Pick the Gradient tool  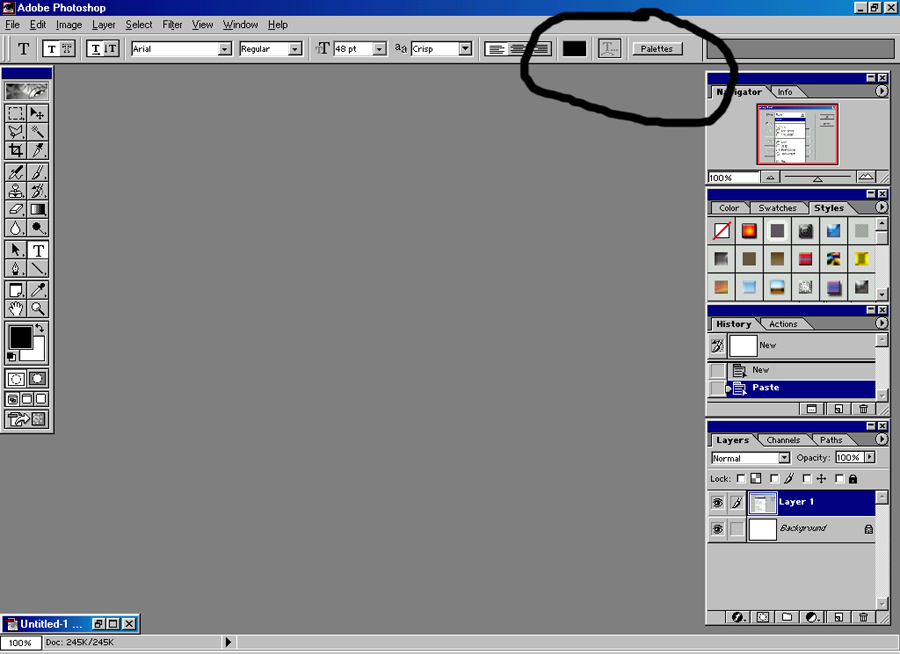pyautogui.click(x=38, y=210)
